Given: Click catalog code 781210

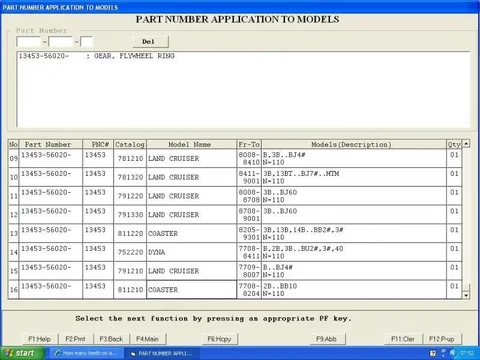Looking at the screenshot, I should pyautogui.click(x=130, y=159).
